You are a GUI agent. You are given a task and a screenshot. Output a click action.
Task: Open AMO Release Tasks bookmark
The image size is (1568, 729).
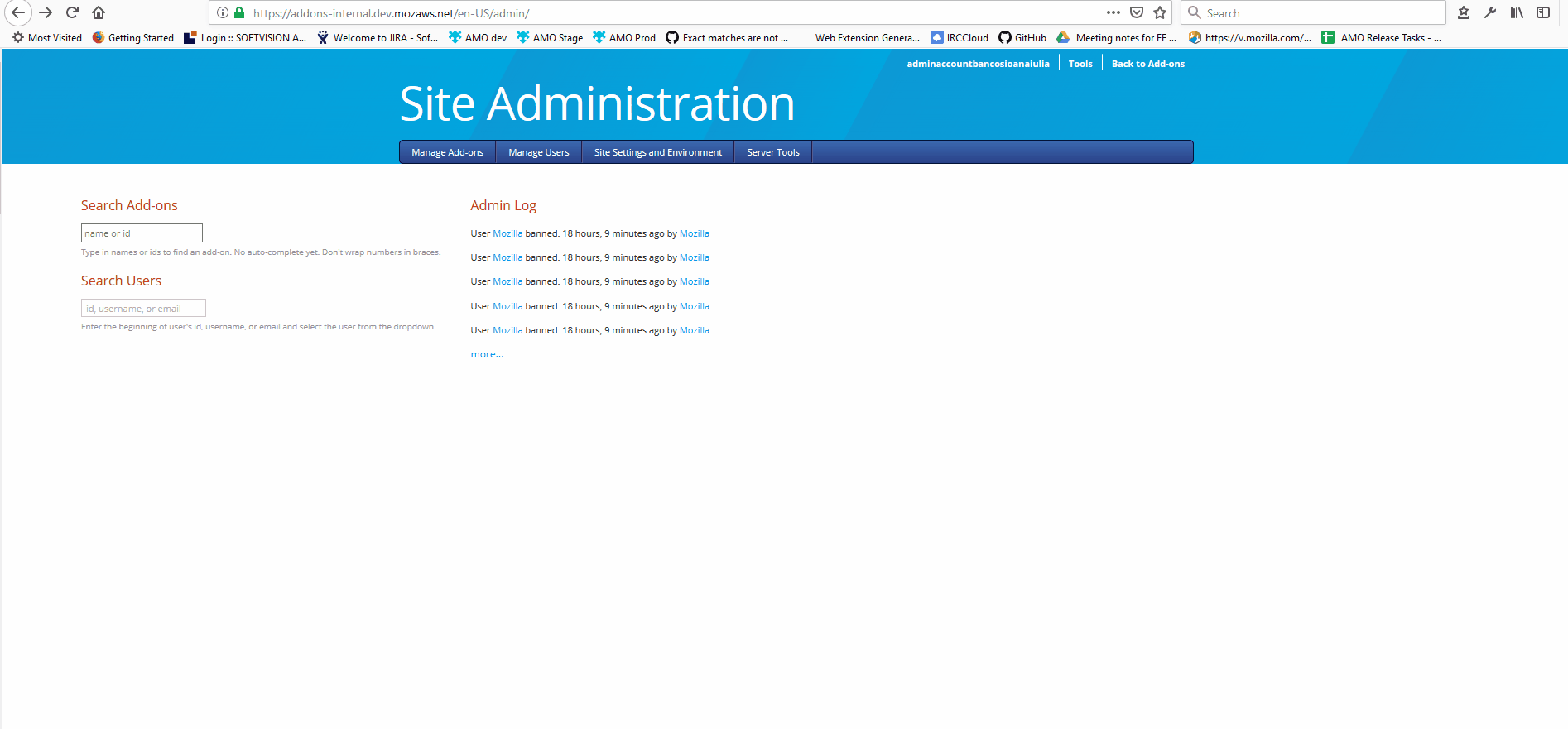click(1382, 37)
